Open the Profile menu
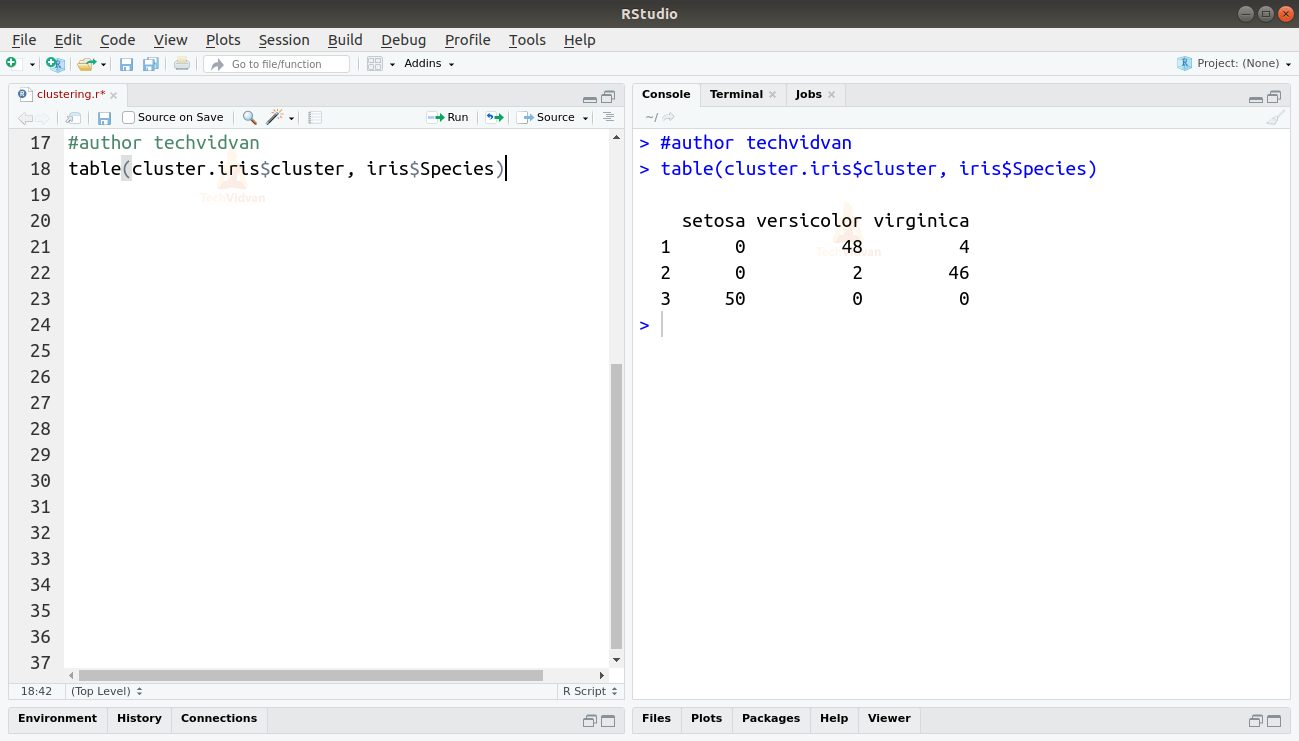 467,40
